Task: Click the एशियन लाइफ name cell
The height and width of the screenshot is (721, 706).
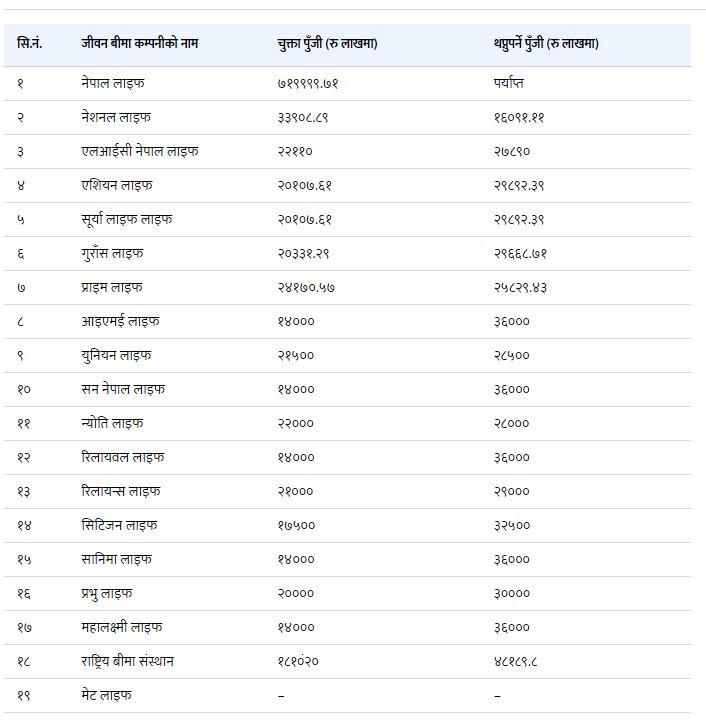Action: pos(117,185)
